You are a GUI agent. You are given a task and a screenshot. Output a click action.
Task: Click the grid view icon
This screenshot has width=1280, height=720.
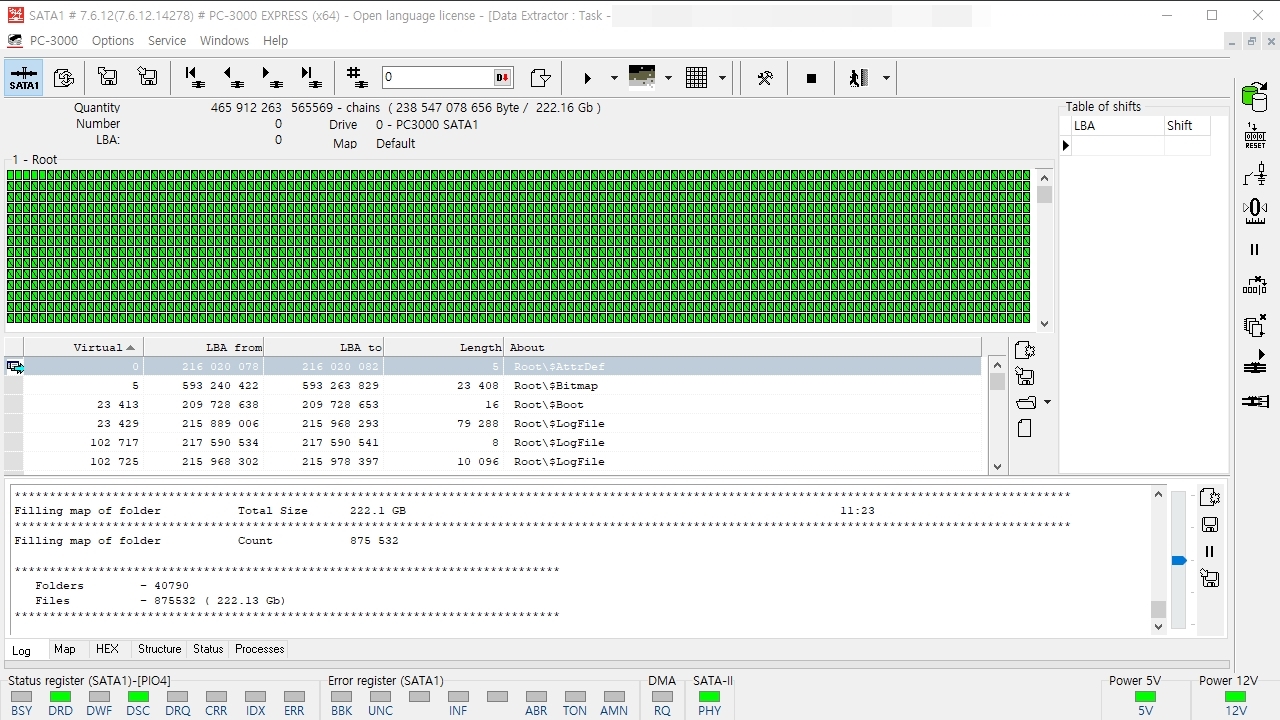click(697, 78)
